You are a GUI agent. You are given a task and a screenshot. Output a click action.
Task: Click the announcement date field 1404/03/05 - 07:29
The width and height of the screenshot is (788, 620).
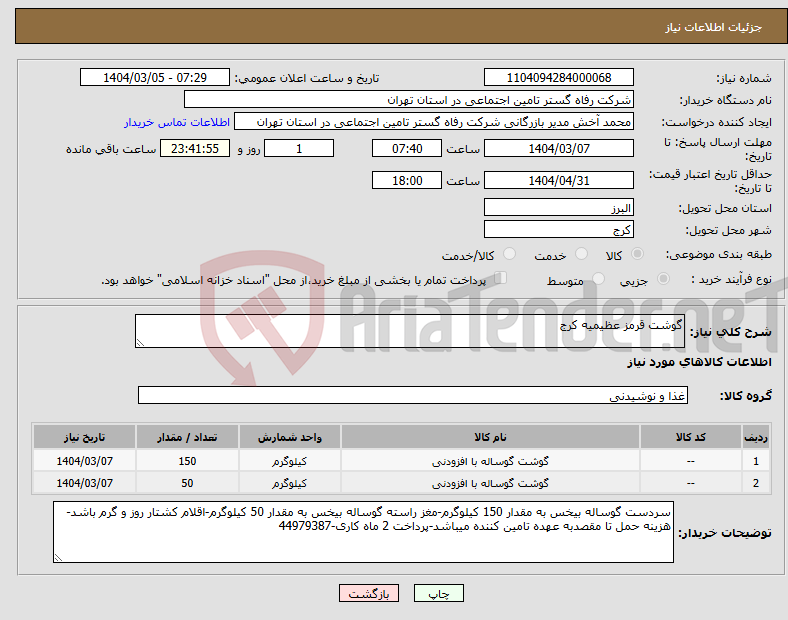click(155, 77)
